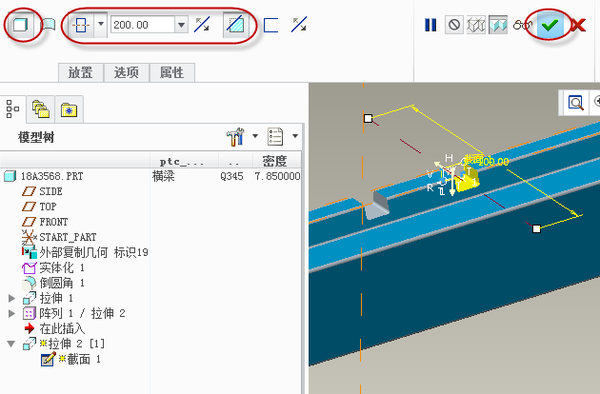Select the 截面 1 sketch item

pyautogui.click(x=83, y=359)
